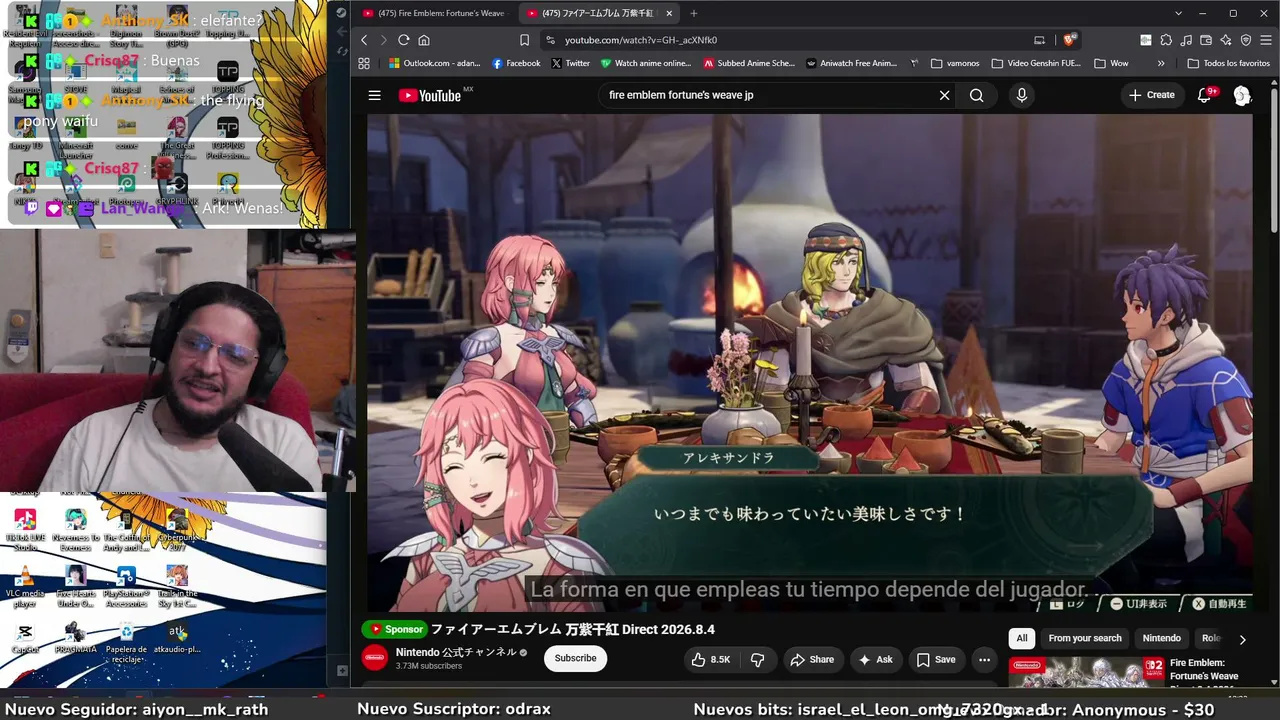The image size is (1280, 720).
Task: Open the media control music-note icon
Action: (x=1186, y=40)
